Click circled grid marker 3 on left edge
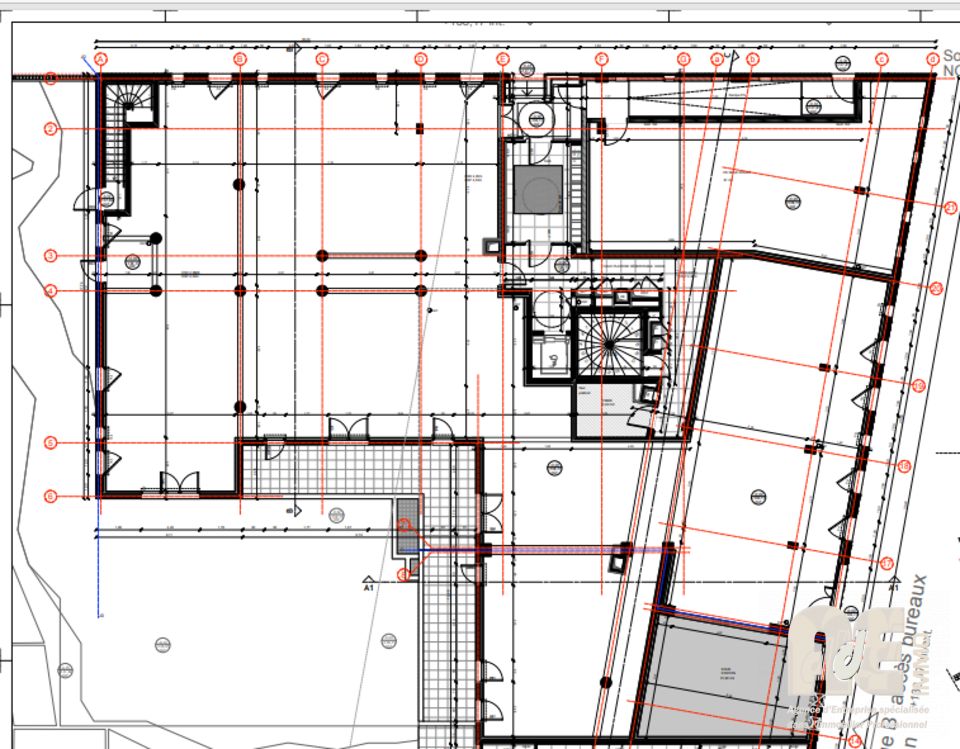 51,256
